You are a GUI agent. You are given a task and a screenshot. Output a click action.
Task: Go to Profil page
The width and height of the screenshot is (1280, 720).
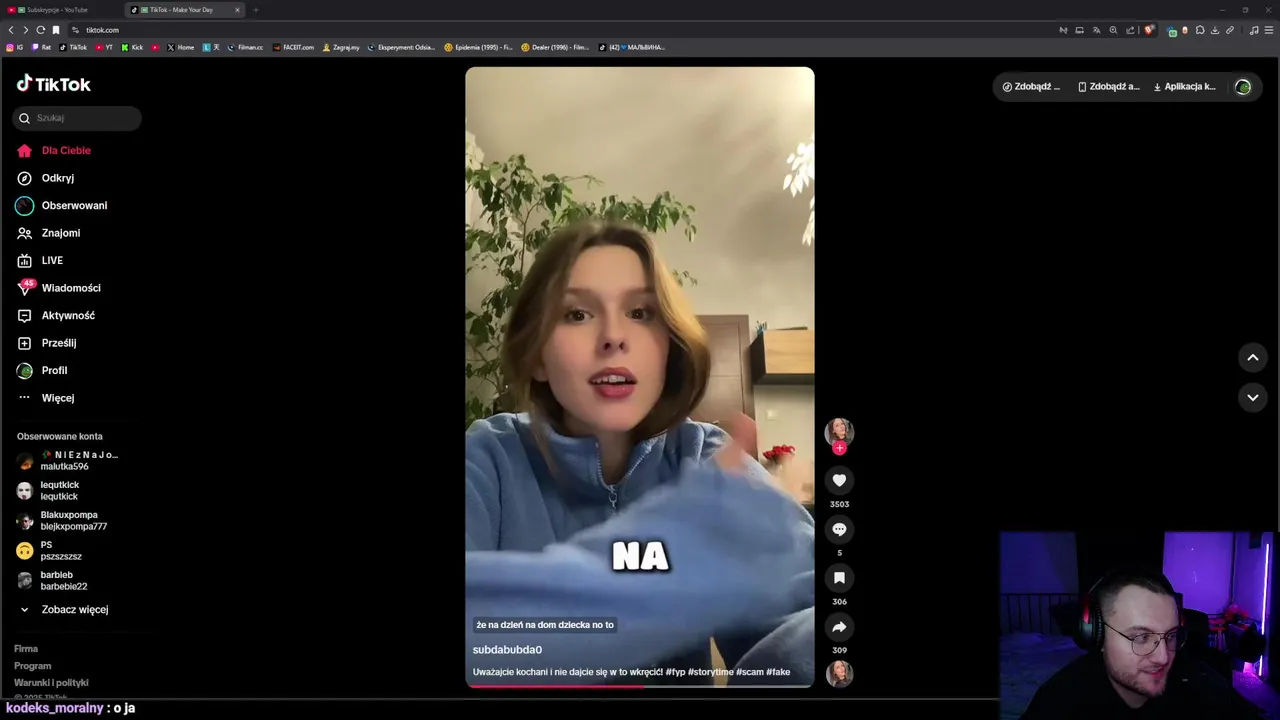(42, 370)
